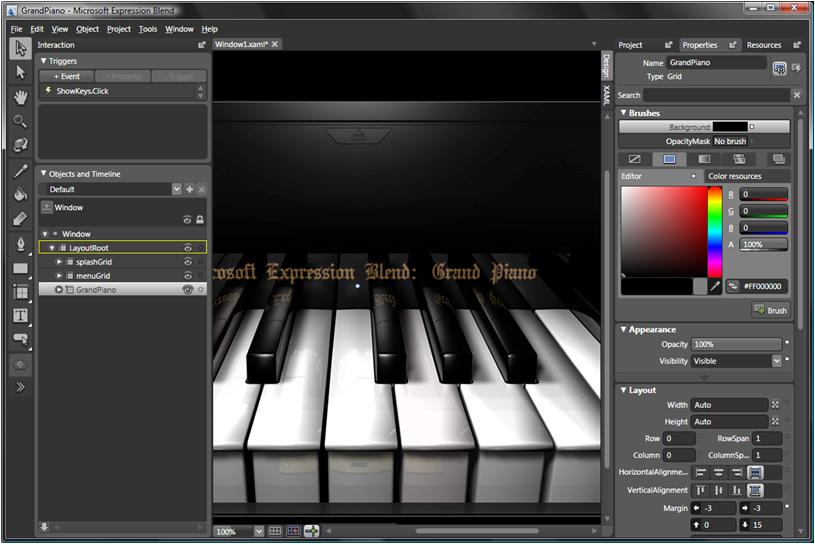This screenshot has height=545, width=815.
Task: Click the + Event trigger button
Action: [66, 76]
